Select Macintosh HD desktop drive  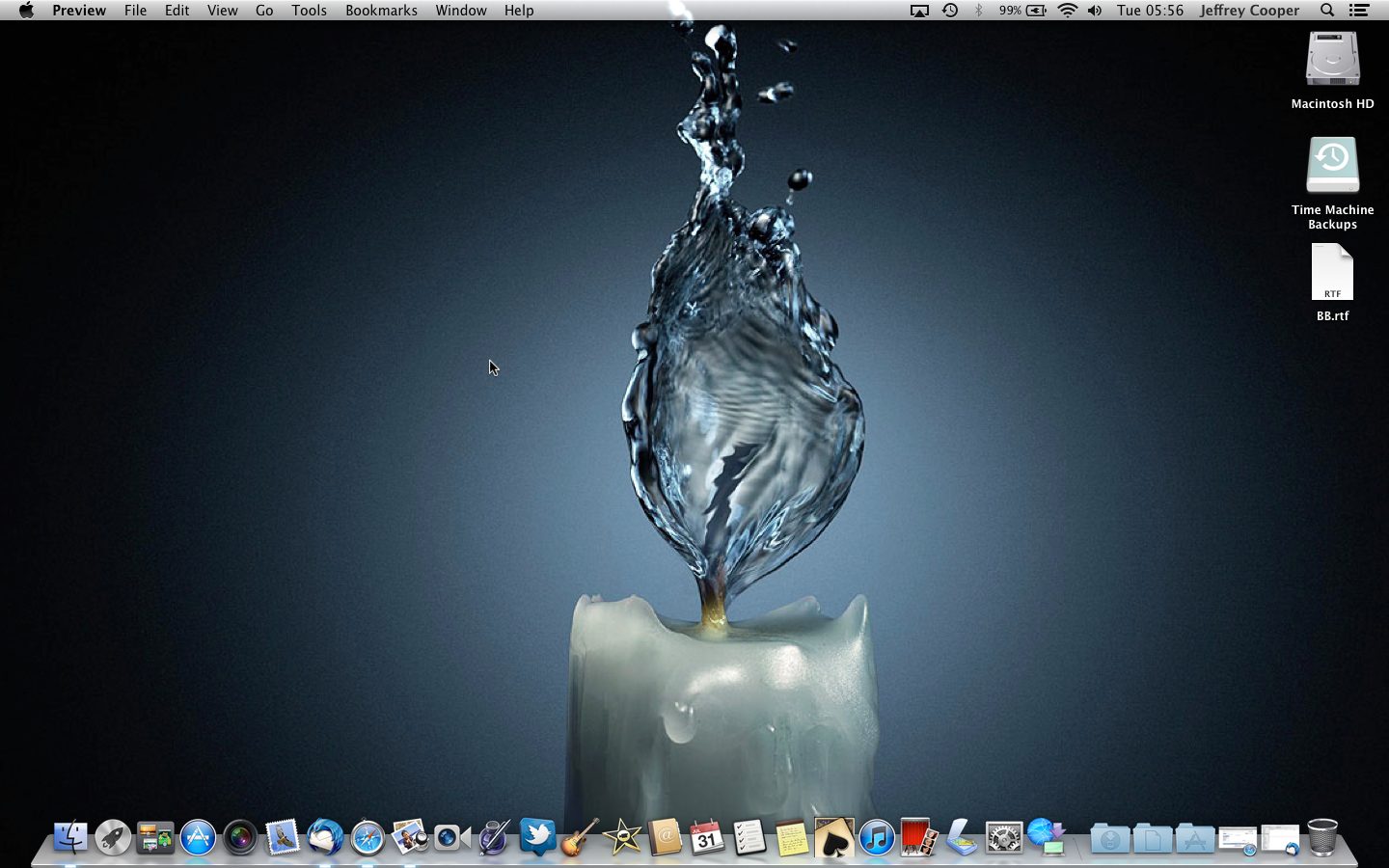[x=1333, y=70]
